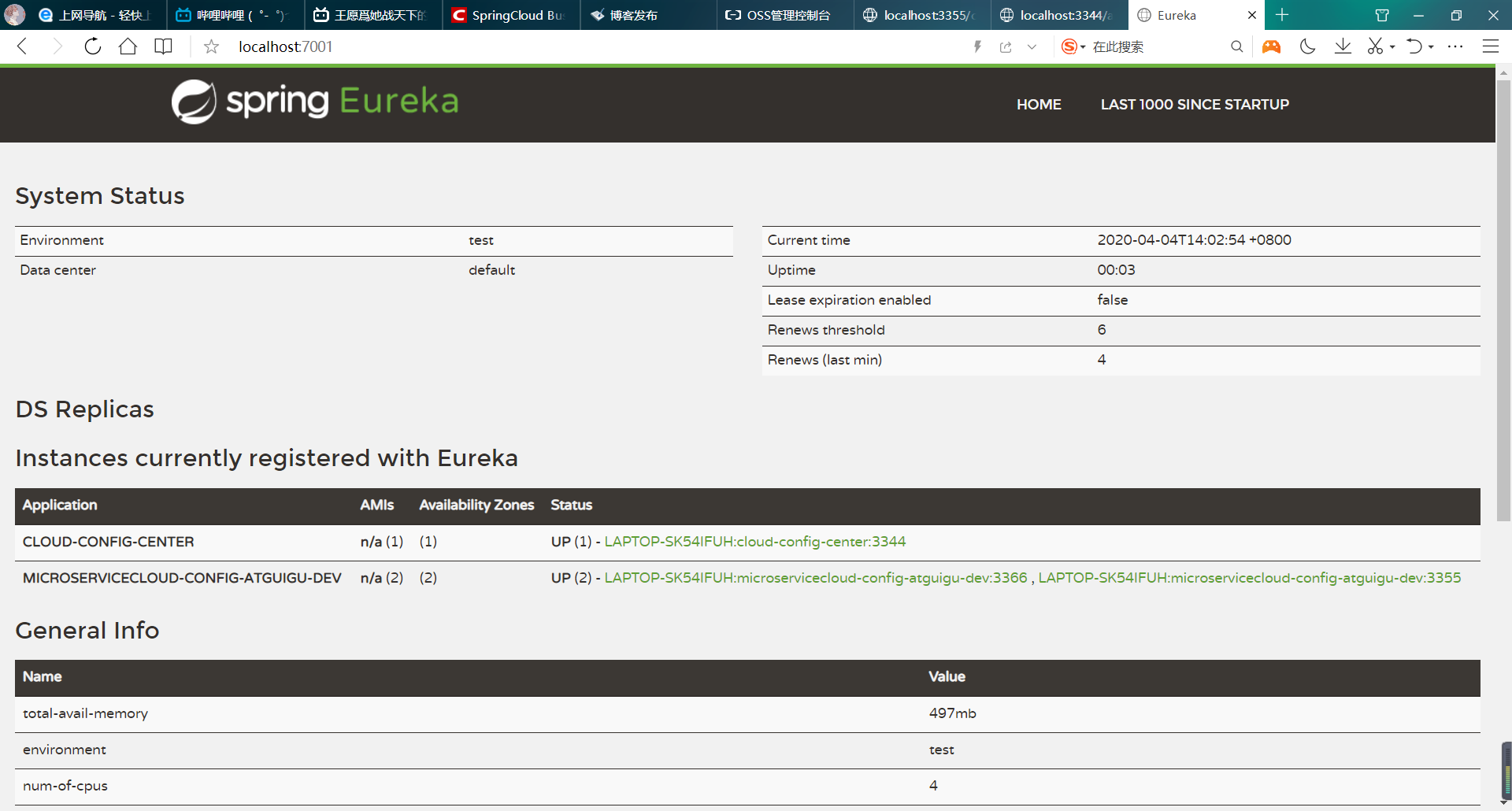Open the downloads icon in the toolbar
The height and width of the screenshot is (811, 1512).
point(1343,46)
